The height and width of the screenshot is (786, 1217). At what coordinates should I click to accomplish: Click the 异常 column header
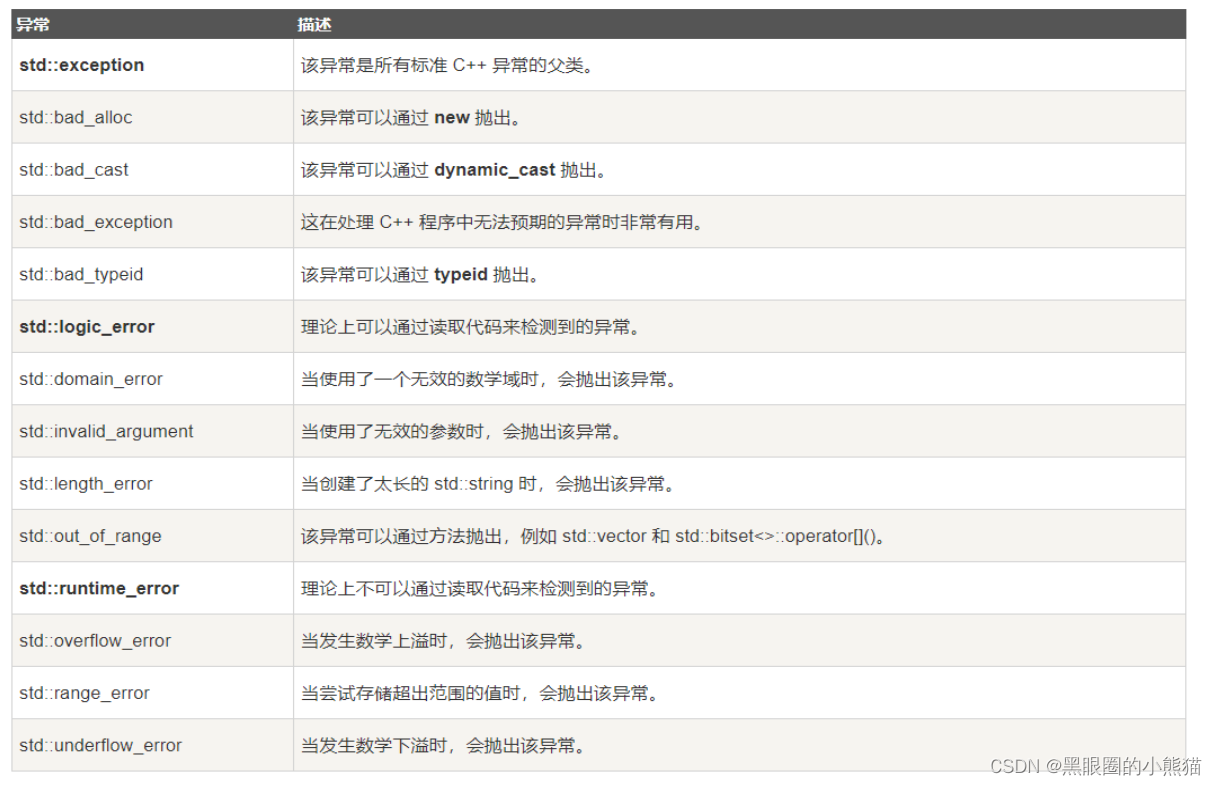point(152,24)
